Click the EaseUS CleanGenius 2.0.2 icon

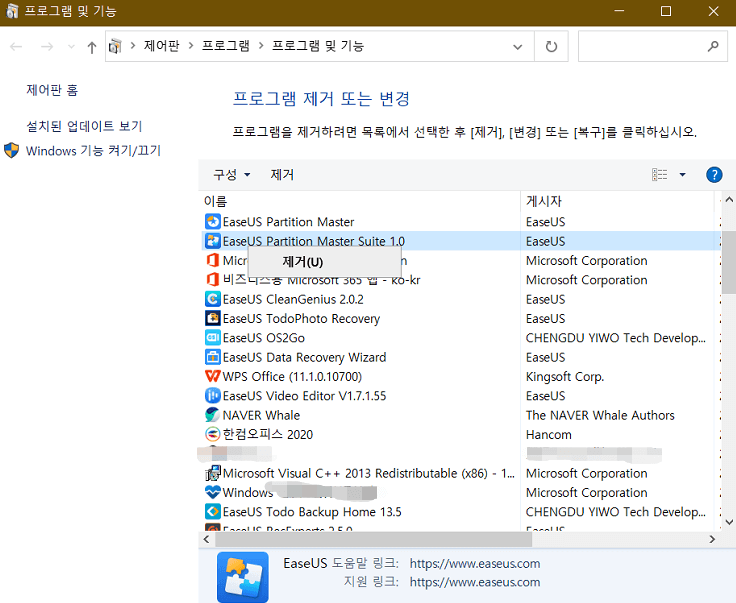pyautogui.click(x=213, y=299)
